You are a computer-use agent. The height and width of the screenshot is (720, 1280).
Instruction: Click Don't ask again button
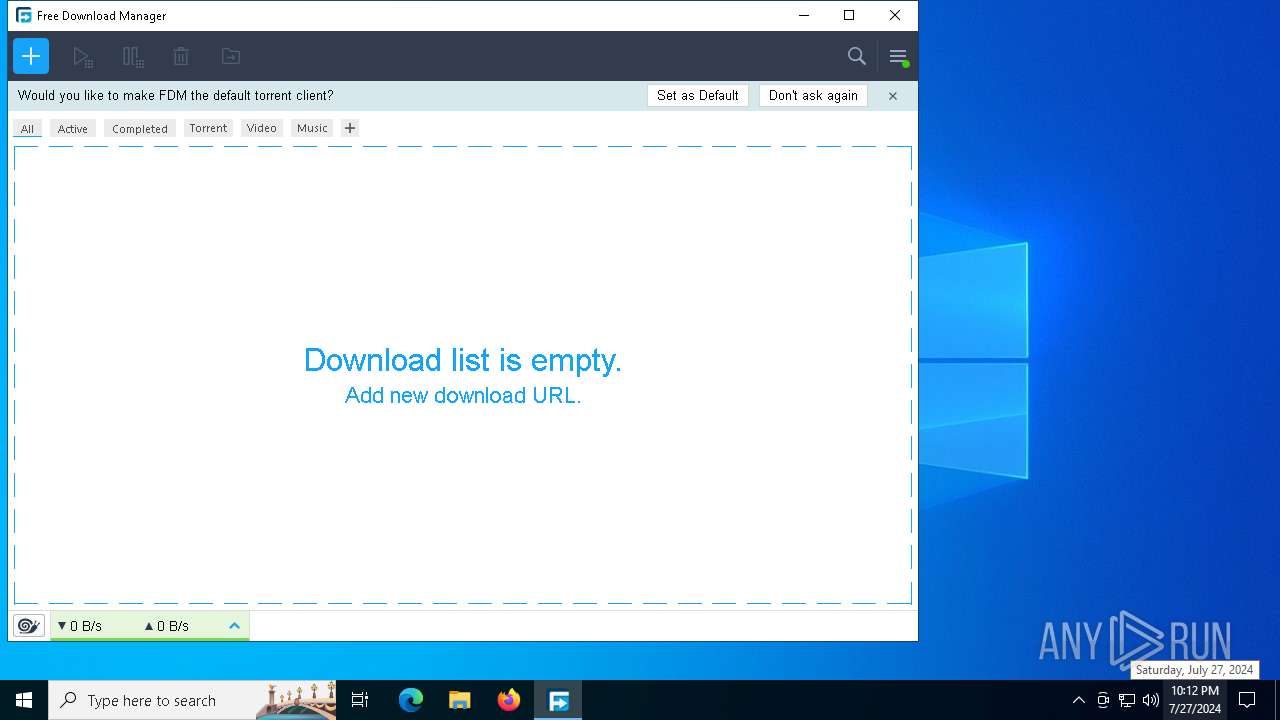tap(813, 96)
